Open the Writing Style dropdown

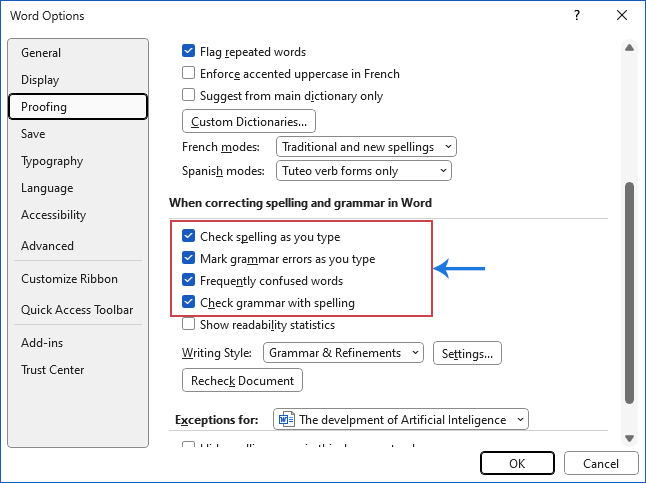[x=344, y=353]
